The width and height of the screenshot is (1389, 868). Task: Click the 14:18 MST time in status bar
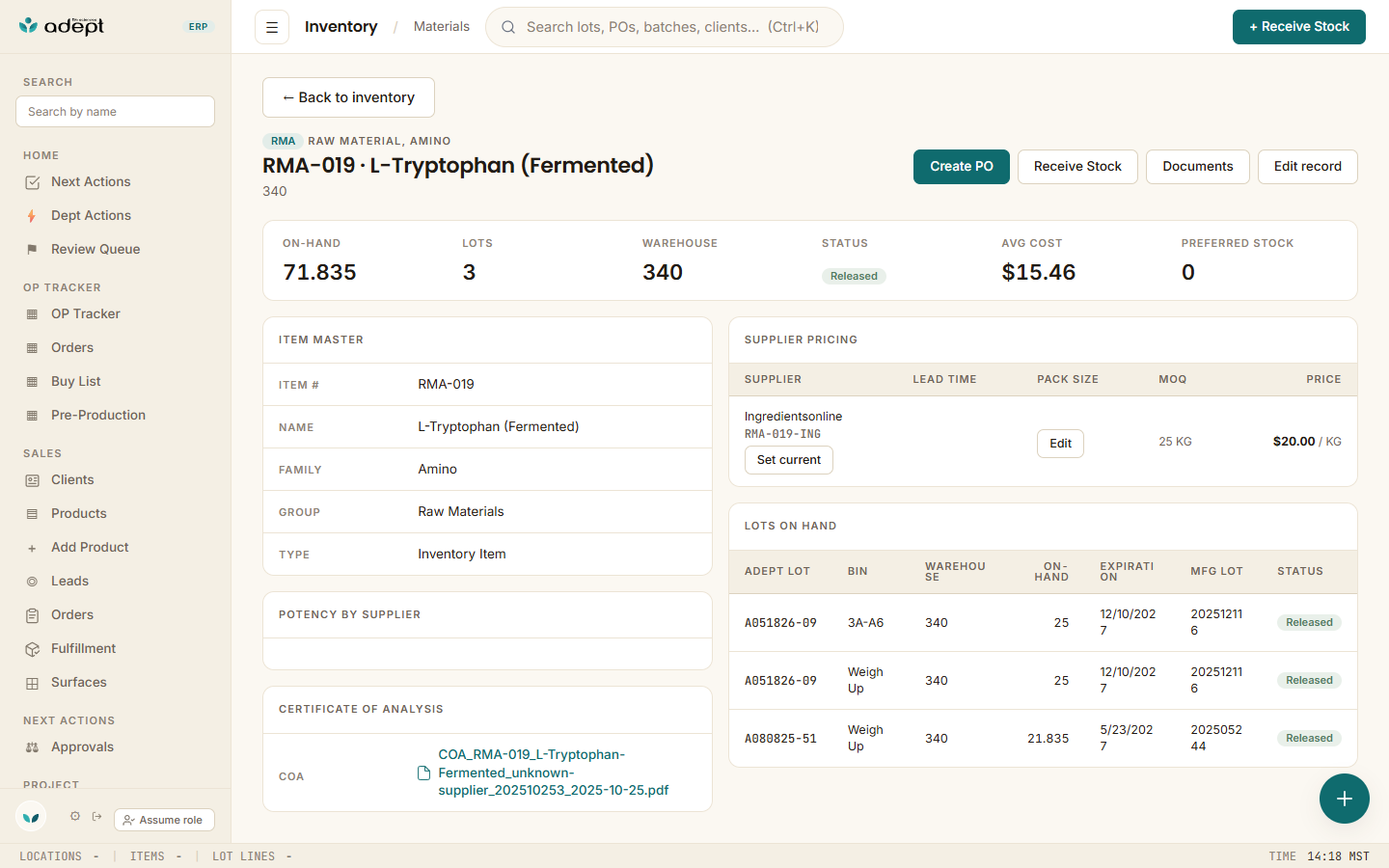click(1338, 856)
